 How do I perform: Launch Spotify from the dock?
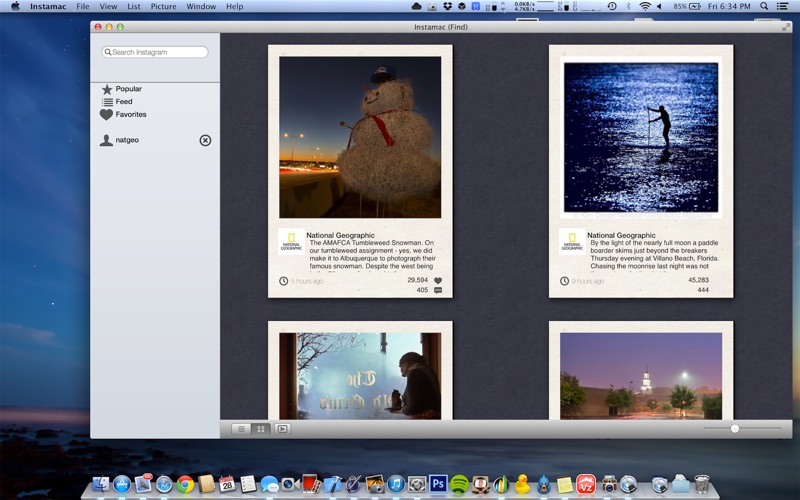pos(459,484)
